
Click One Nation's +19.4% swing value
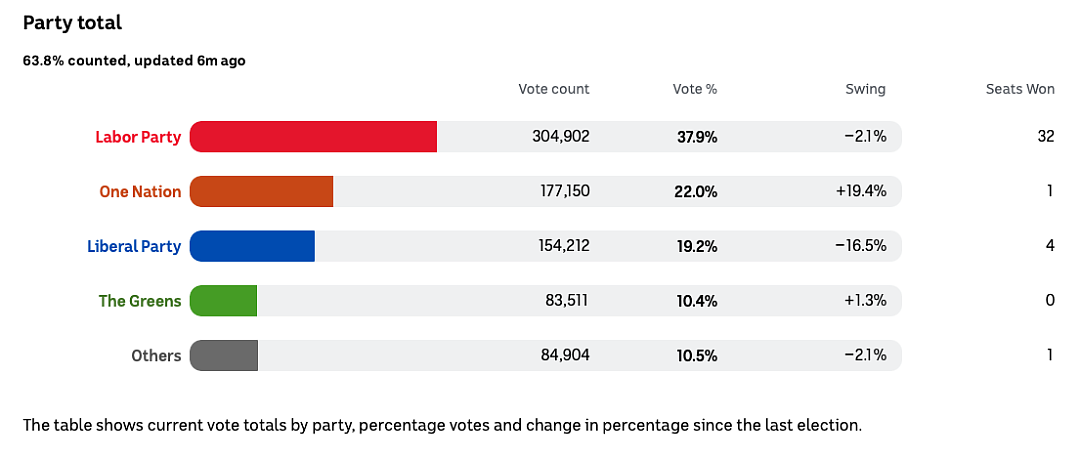(861, 191)
